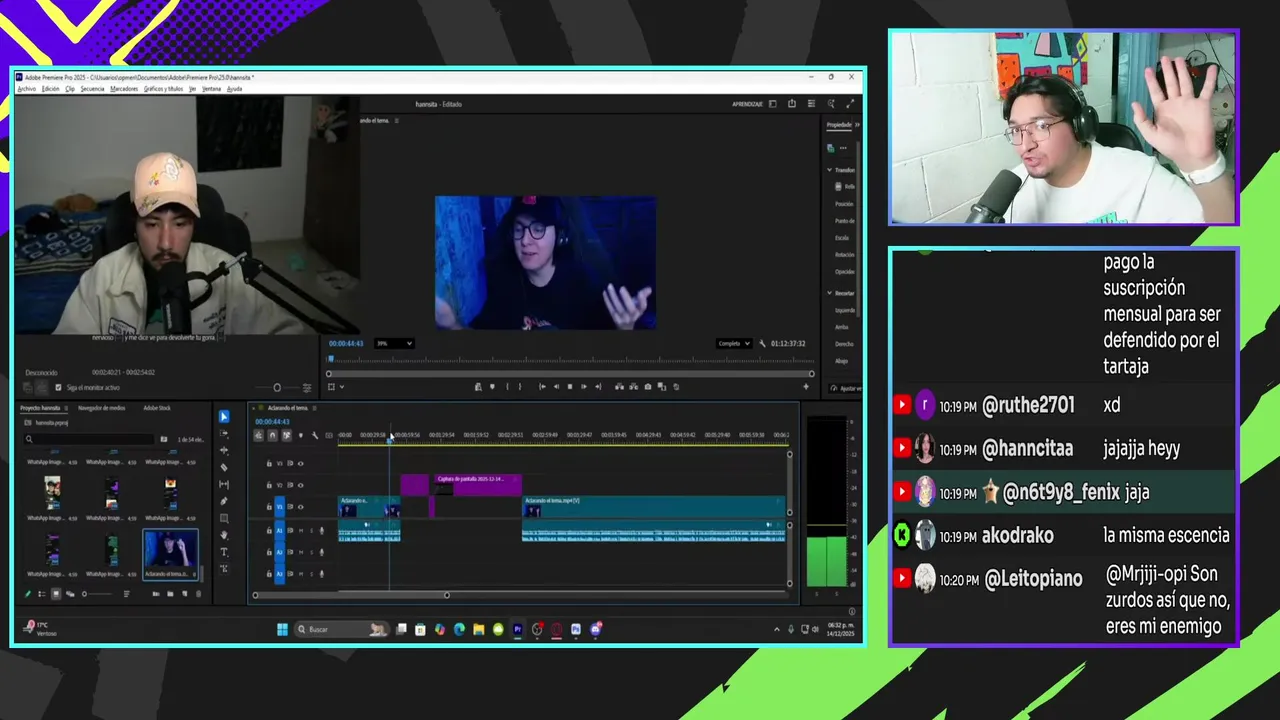Click the project panel search field
Image resolution: width=1280 pixels, height=720 pixels.
point(90,438)
